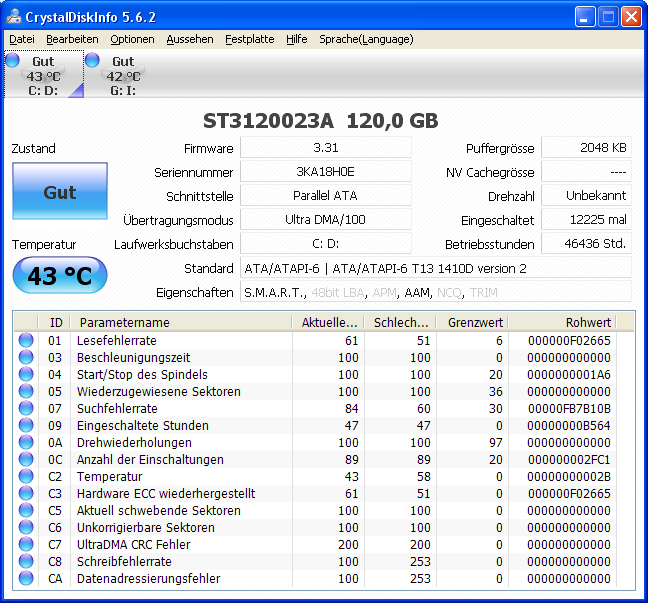Open the Datei menu

coord(22,39)
